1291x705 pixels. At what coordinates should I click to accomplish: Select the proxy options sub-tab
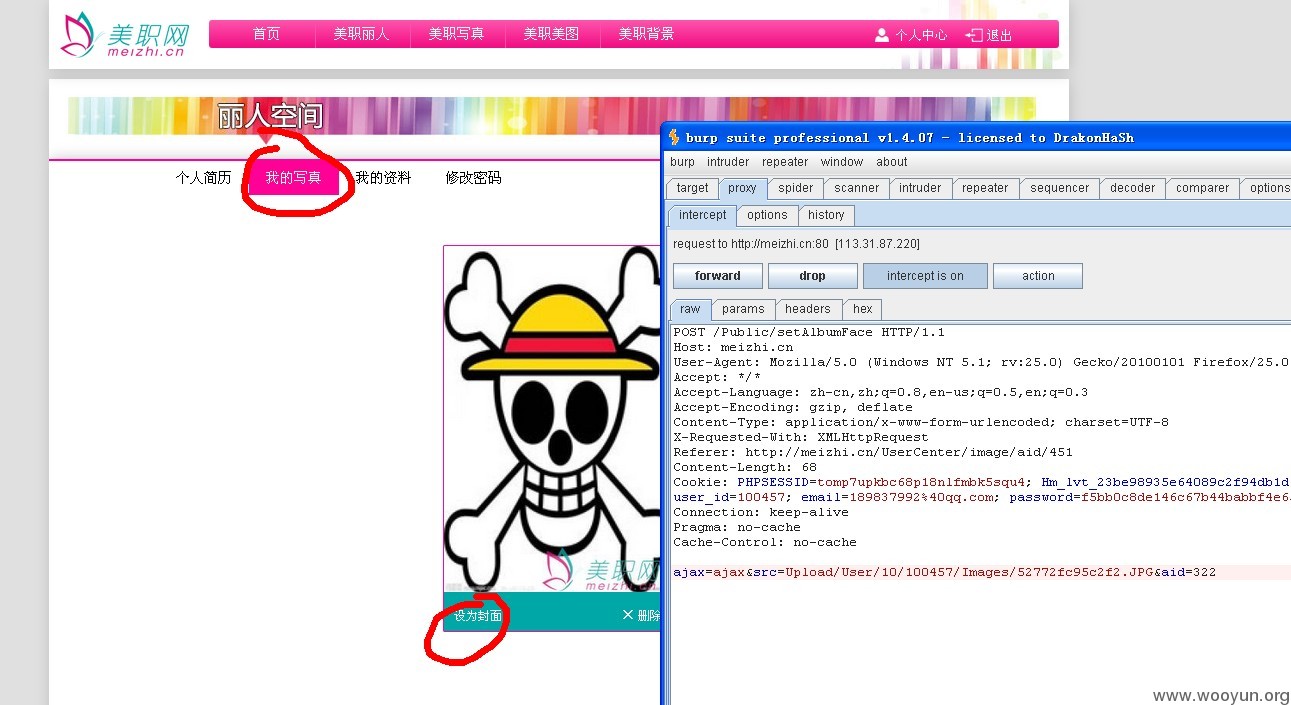coord(767,215)
